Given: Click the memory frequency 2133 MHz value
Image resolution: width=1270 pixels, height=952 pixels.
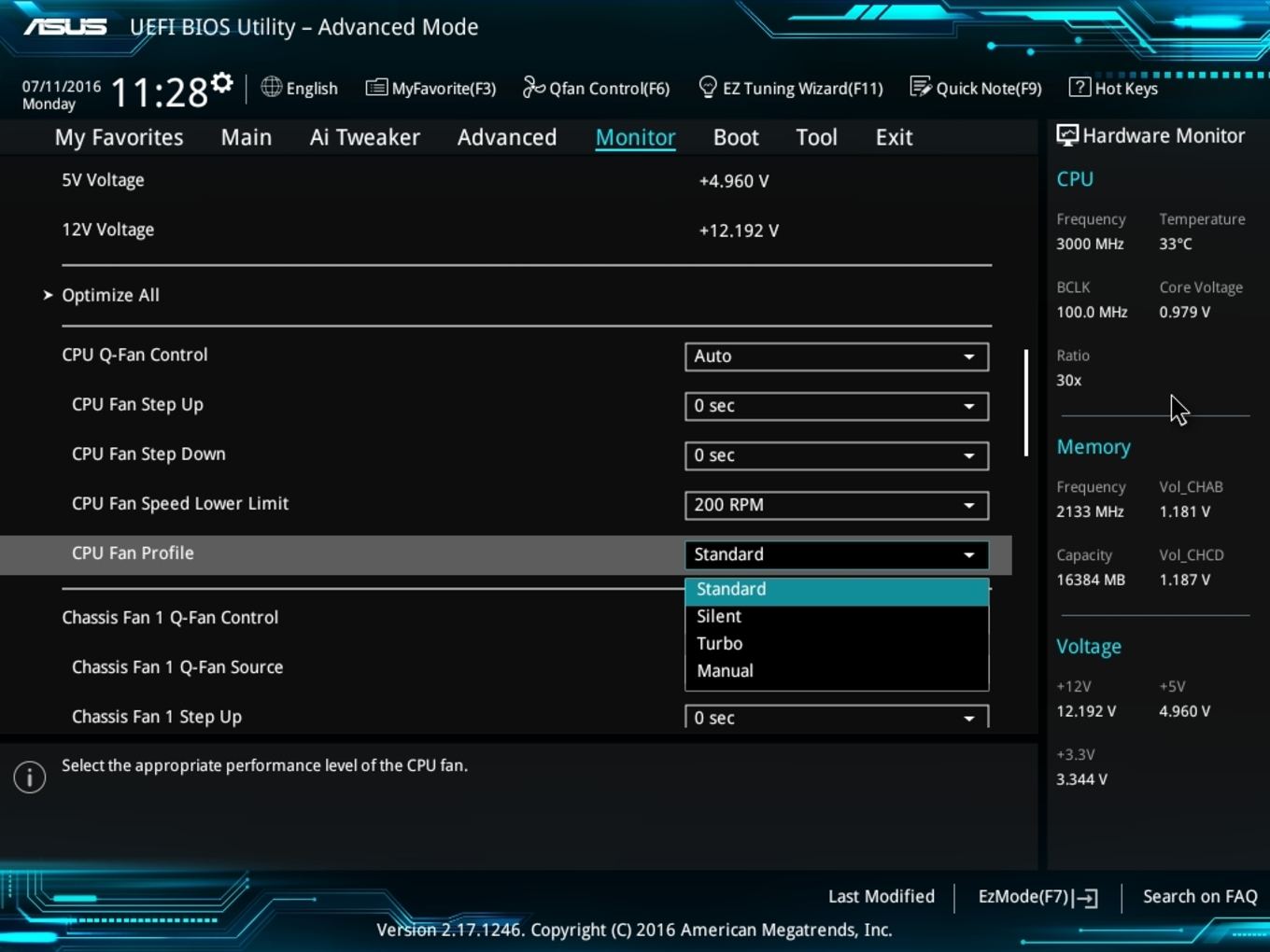Looking at the screenshot, I should pos(1090,511).
